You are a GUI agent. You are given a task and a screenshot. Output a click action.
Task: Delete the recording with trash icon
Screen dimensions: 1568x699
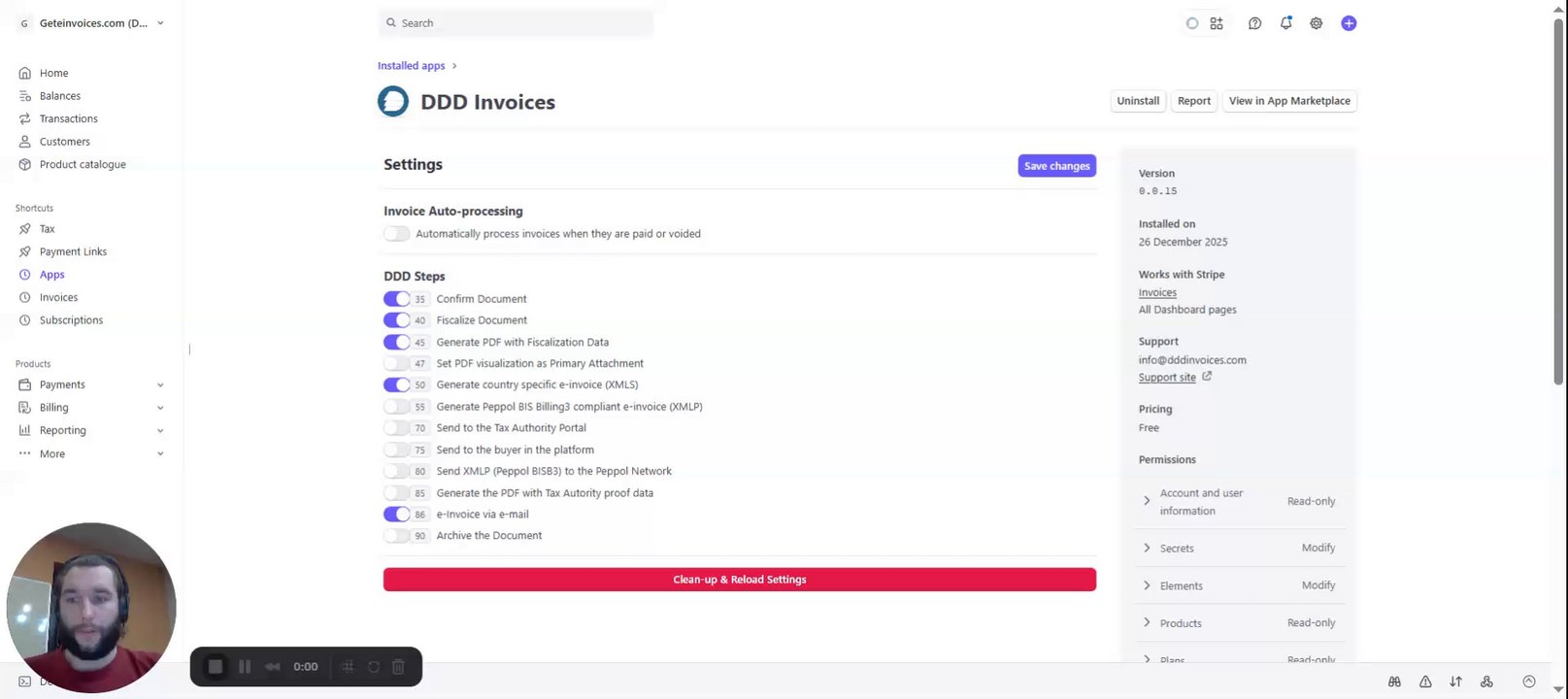point(398,667)
